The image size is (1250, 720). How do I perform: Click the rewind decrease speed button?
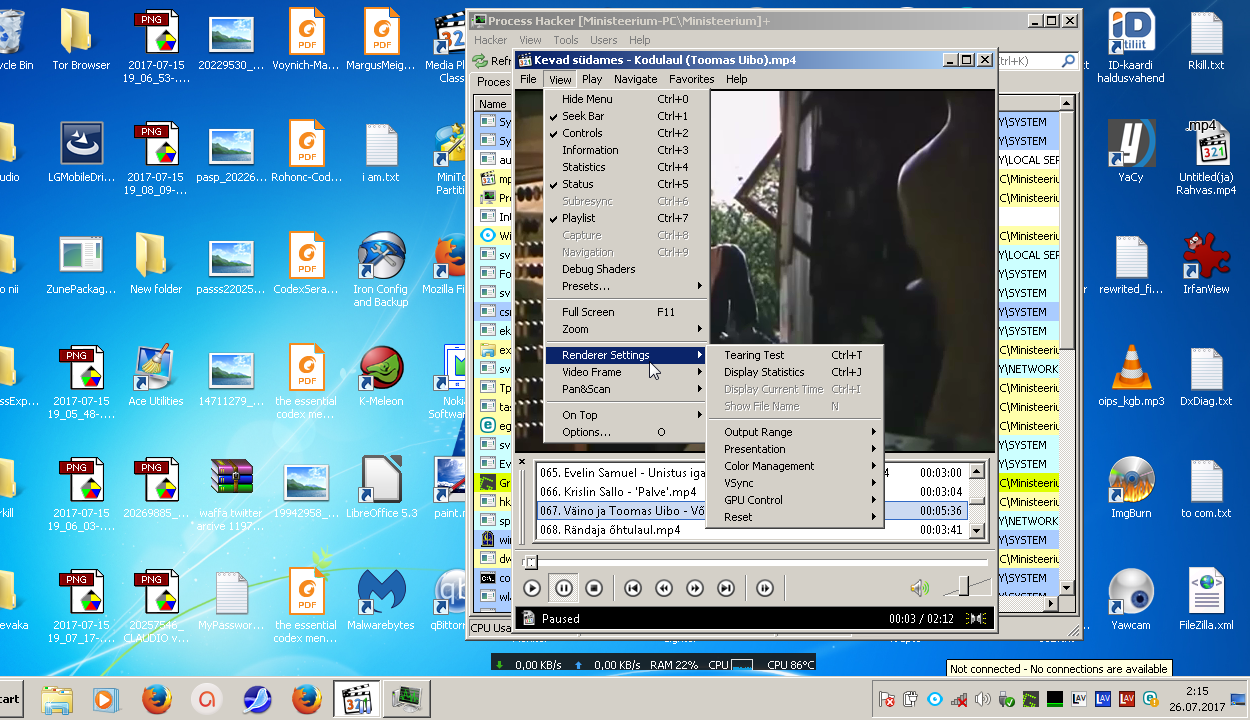coord(663,589)
